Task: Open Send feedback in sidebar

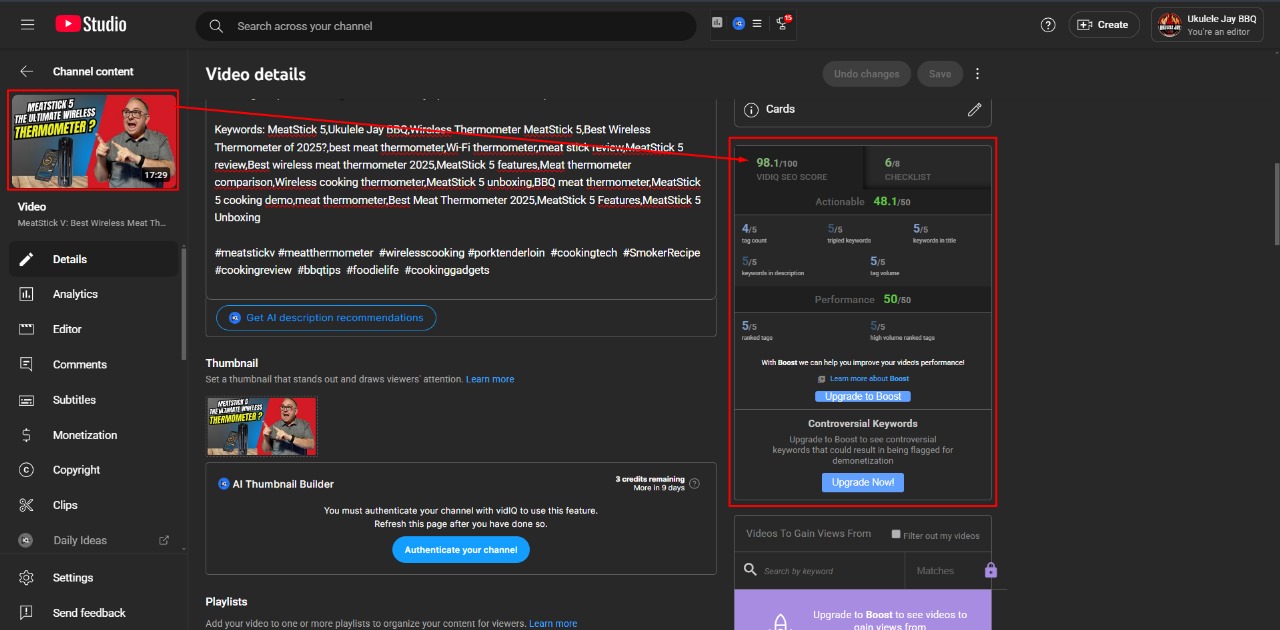Action: 92,613
